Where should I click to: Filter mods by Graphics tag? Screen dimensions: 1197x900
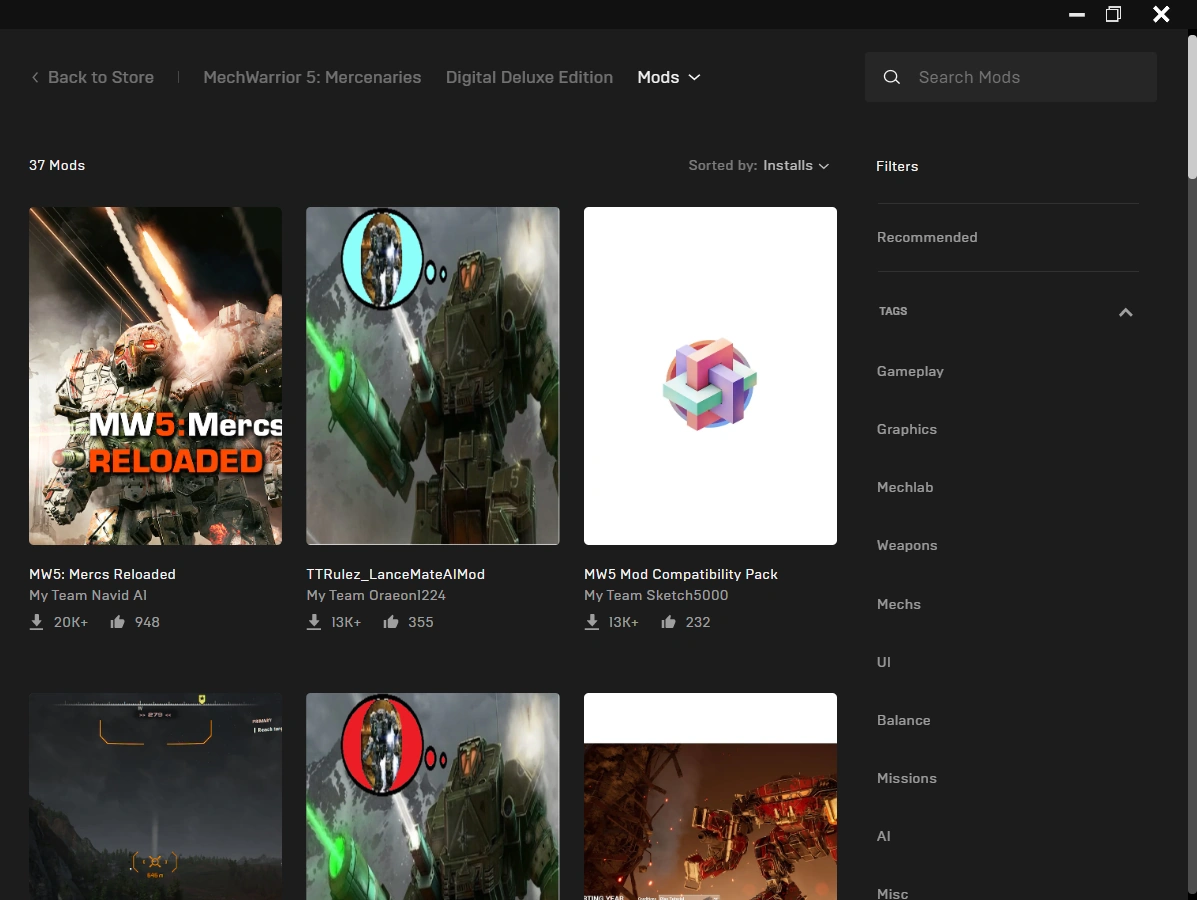pos(907,429)
